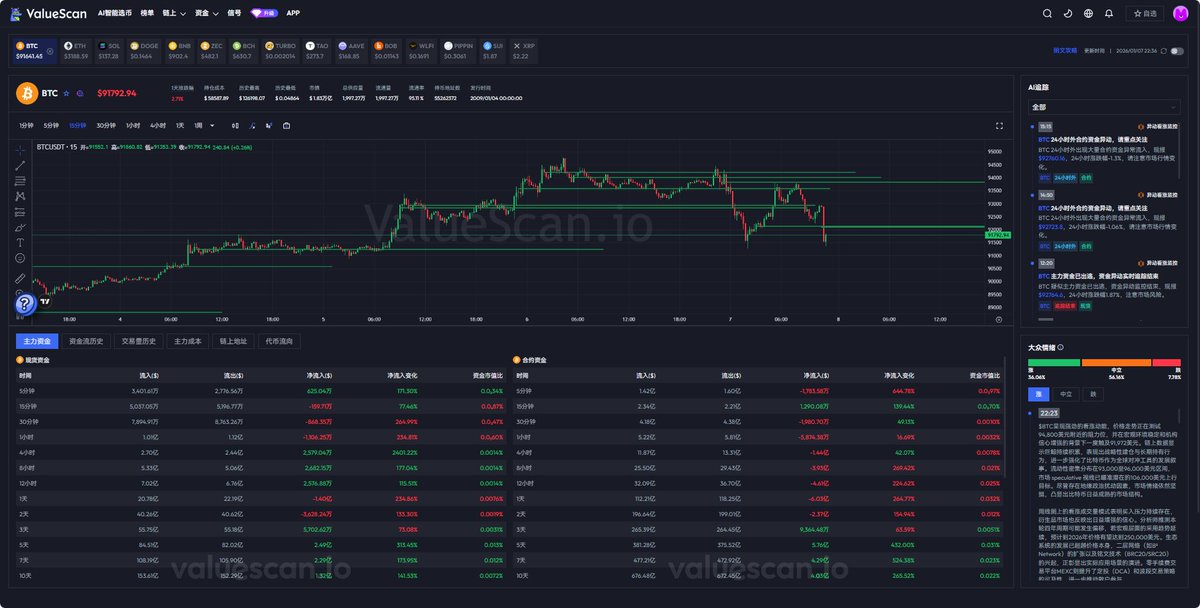Select 中立 sentiment filter button
1200x608 pixels.
(1066, 394)
